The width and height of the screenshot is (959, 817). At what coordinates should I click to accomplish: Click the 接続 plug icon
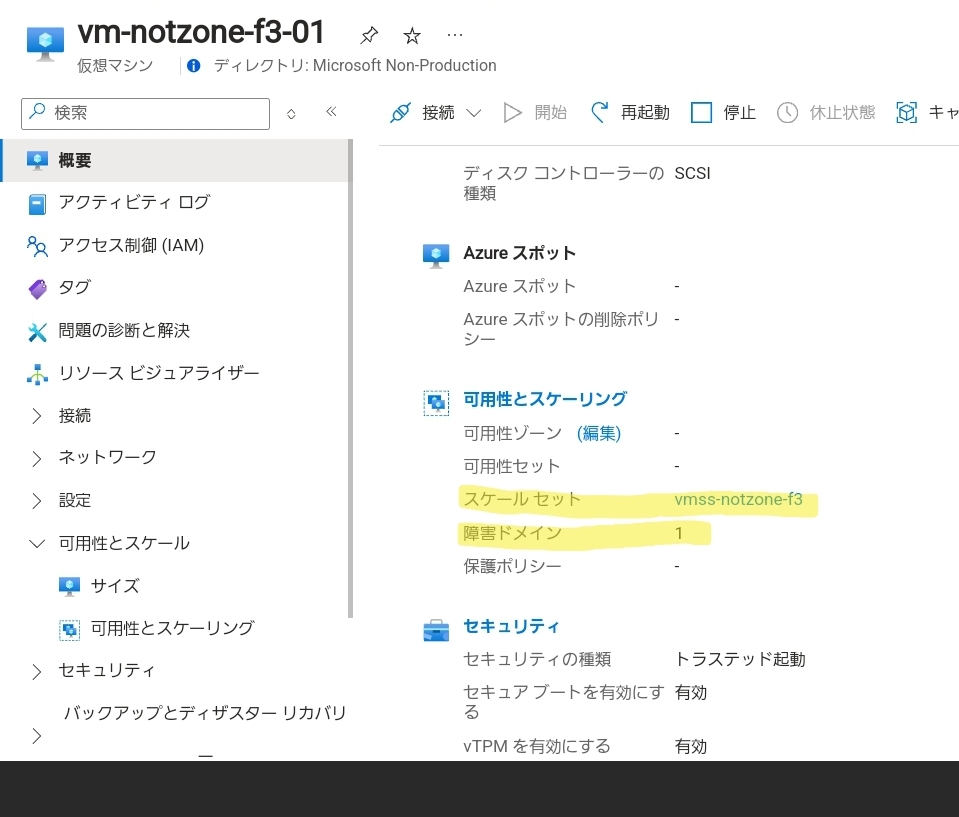pyautogui.click(x=401, y=113)
